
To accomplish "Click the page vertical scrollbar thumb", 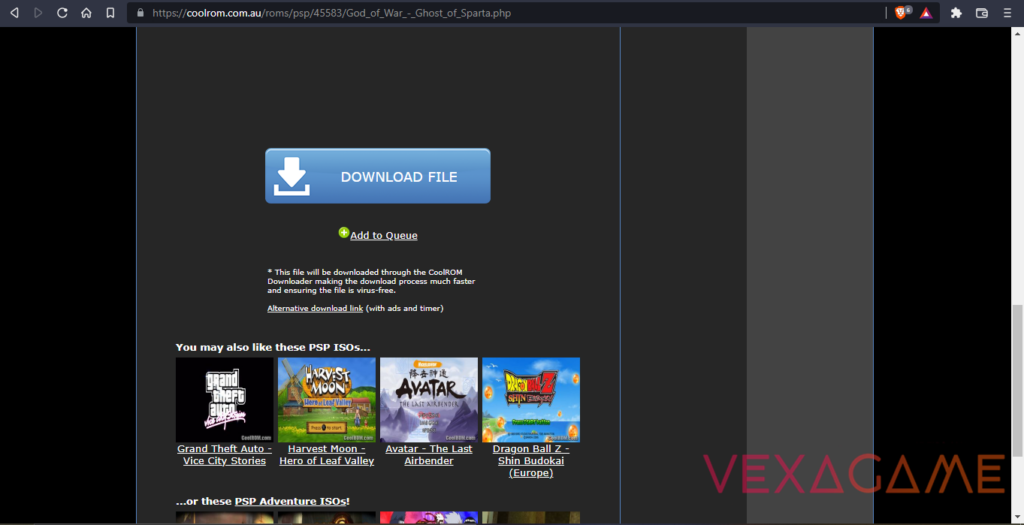I will 1017,381.
